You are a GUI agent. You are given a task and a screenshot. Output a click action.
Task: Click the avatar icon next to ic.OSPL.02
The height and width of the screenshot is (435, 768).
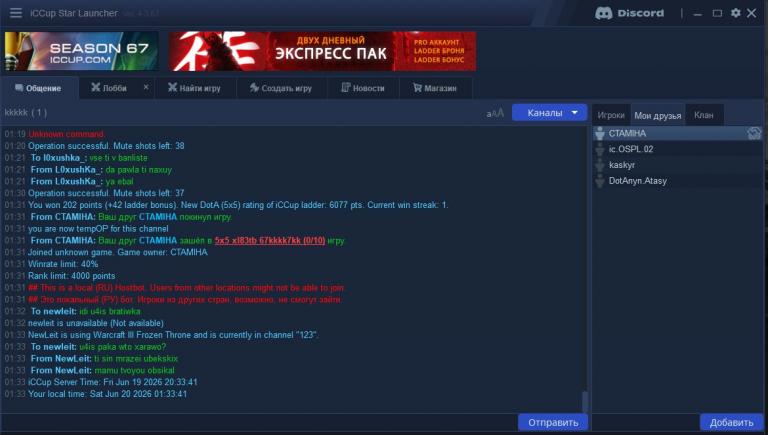[600, 149]
